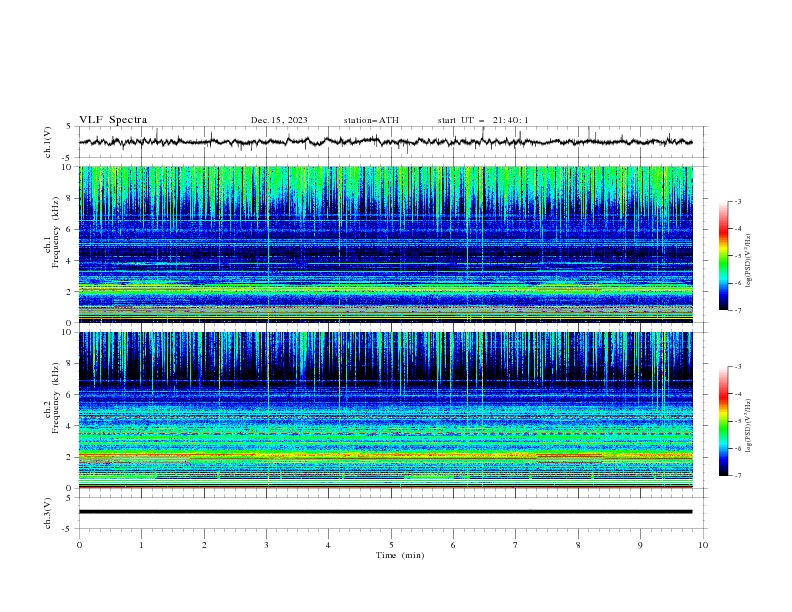This screenshot has width=792, height=612.
Task: Click the "1" minute tick label
Action: (x=141, y=545)
